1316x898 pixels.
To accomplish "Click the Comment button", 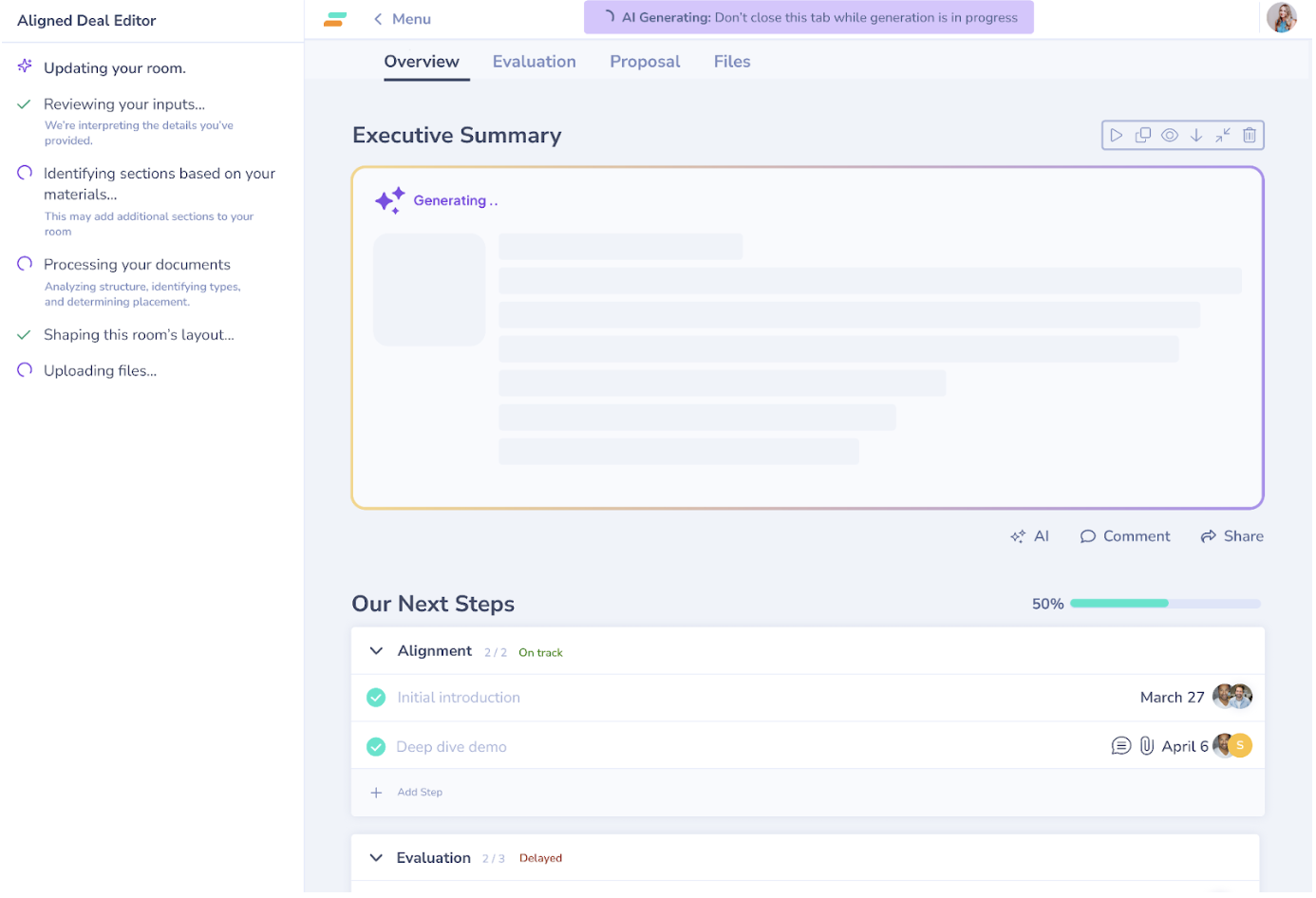I will coord(1125,536).
